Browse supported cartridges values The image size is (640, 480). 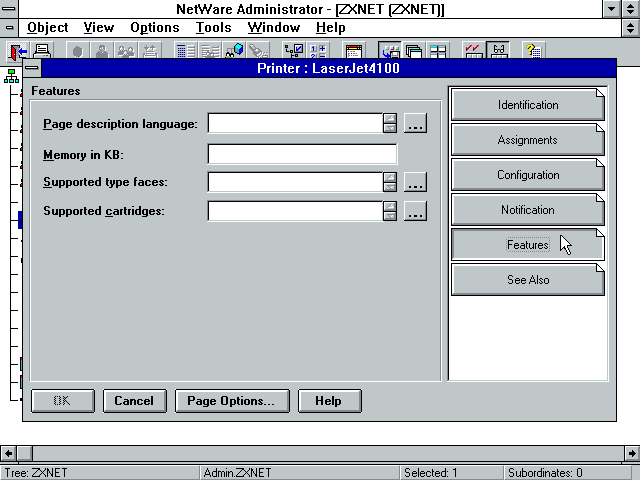click(415, 211)
